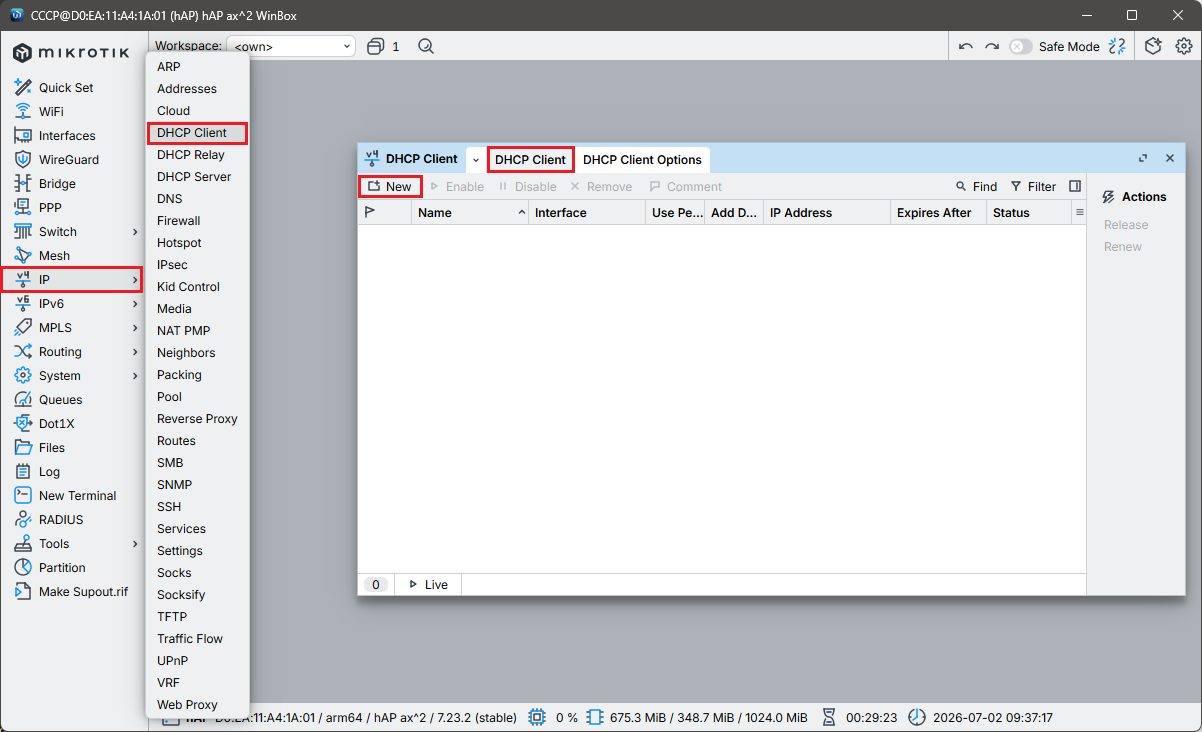Sort by the IP Address column header
Viewport: 1202px width, 732px height.
coord(827,212)
